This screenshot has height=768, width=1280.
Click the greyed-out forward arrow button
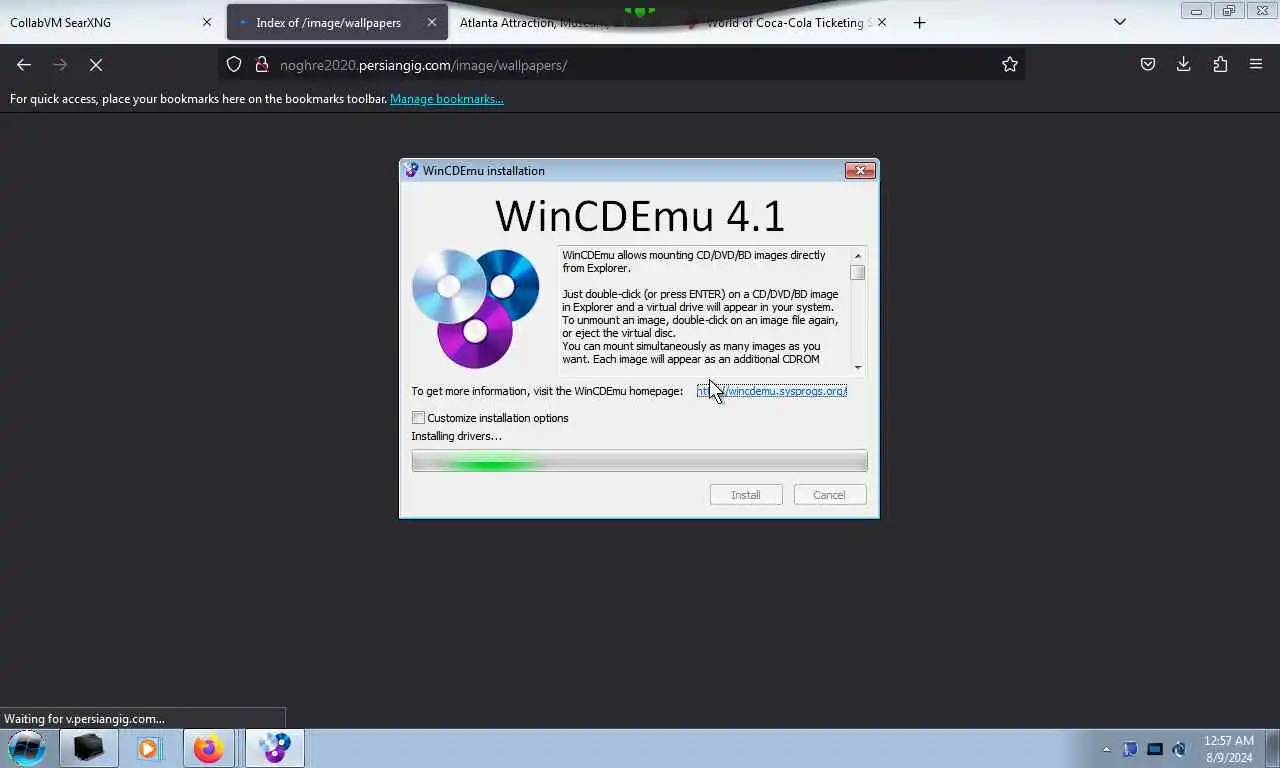point(60,64)
